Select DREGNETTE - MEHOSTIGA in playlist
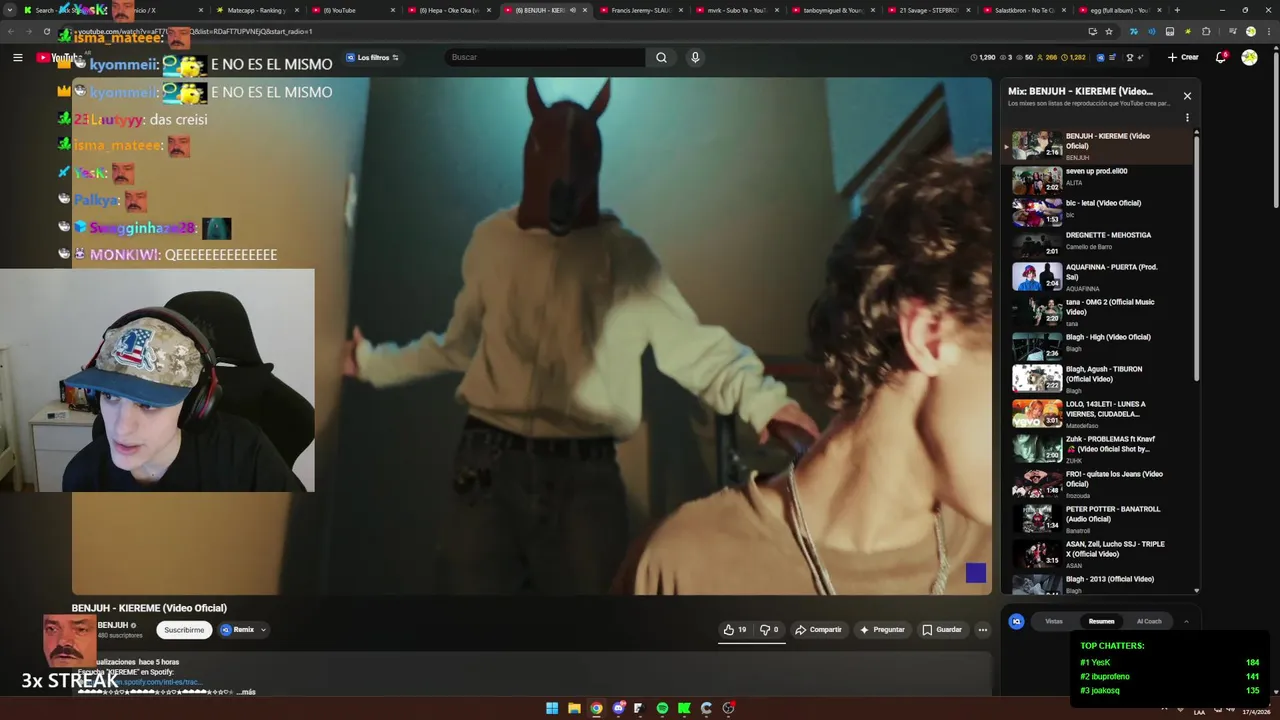 coord(1100,244)
